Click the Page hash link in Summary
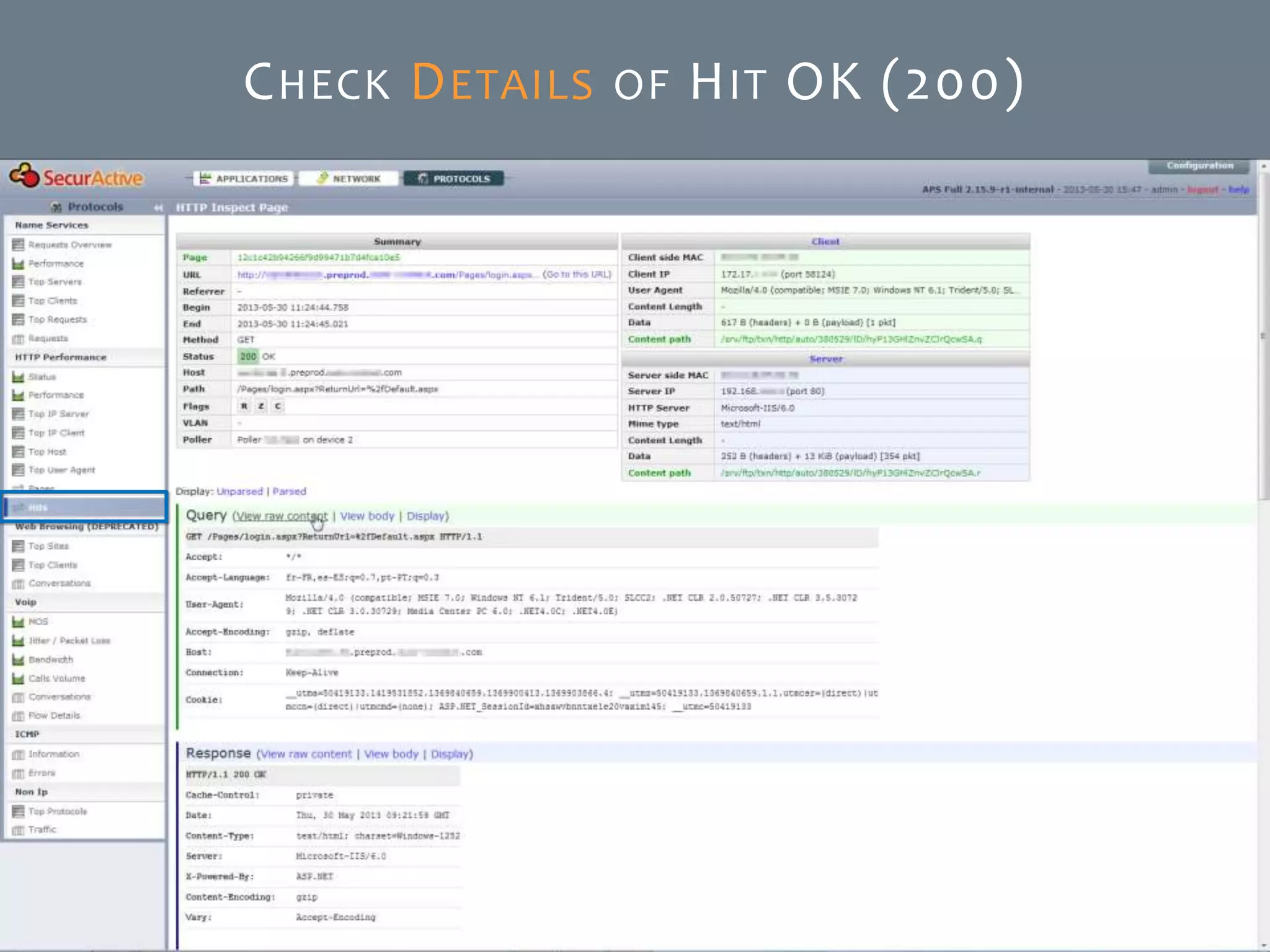1270x952 pixels. (x=319, y=257)
